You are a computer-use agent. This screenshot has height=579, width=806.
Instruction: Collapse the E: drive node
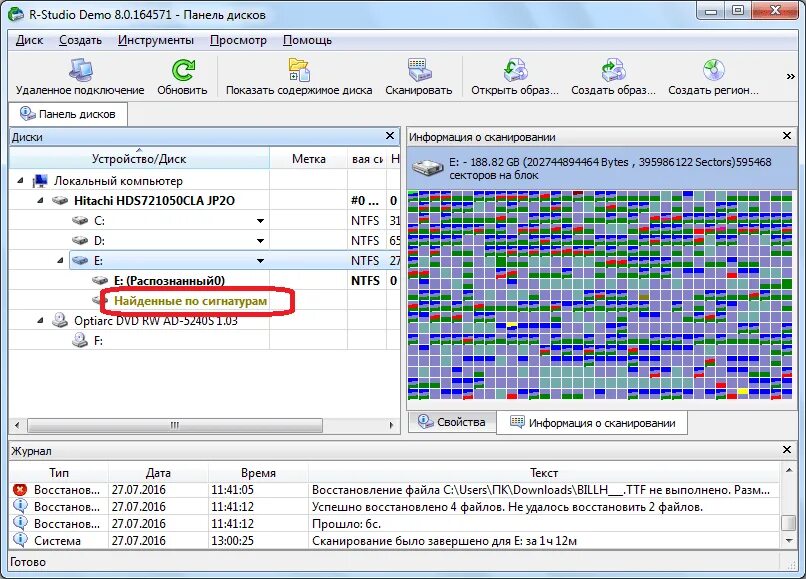coord(60,261)
